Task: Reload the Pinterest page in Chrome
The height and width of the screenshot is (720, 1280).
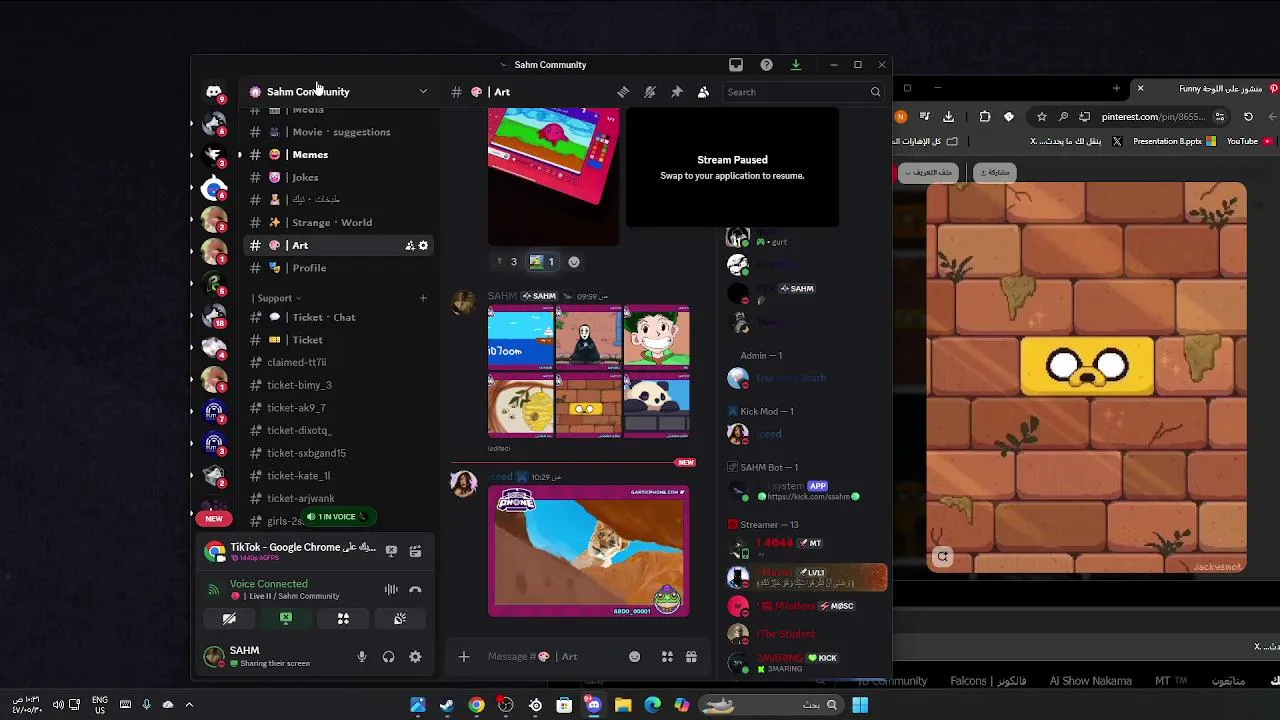Action: click(x=1248, y=117)
